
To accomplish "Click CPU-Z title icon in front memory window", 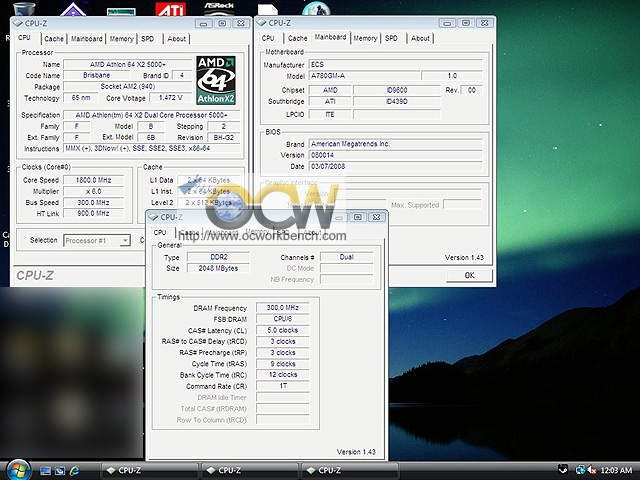I will pyautogui.click(x=153, y=217).
